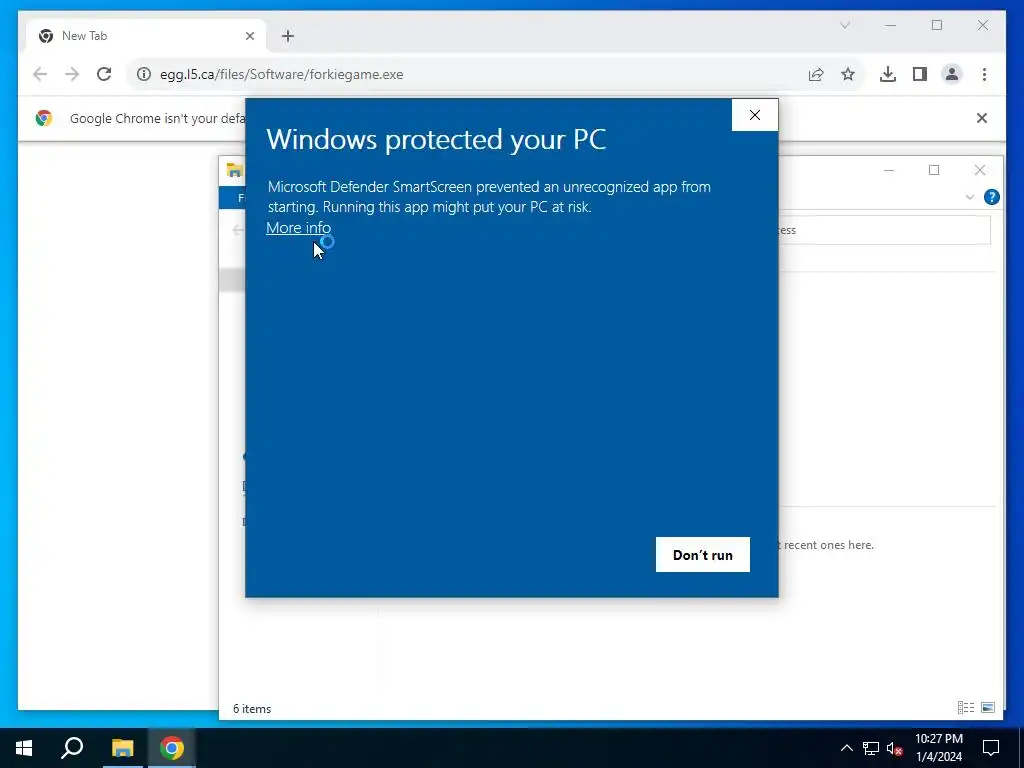This screenshot has width=1024, height=768.
Task: Choose the Don't run button
Action: pos(703,554)
